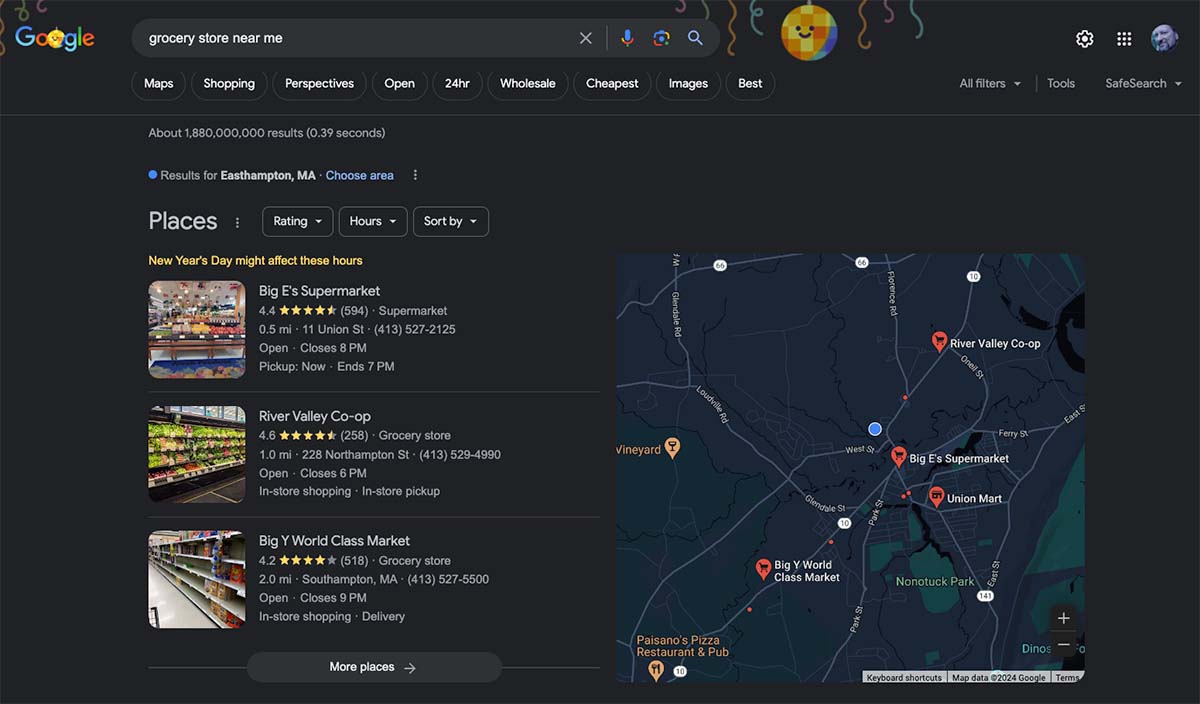Open the quick settings gear
The height and width of the screenshot is (704, 1200).
pos(1084,38)
